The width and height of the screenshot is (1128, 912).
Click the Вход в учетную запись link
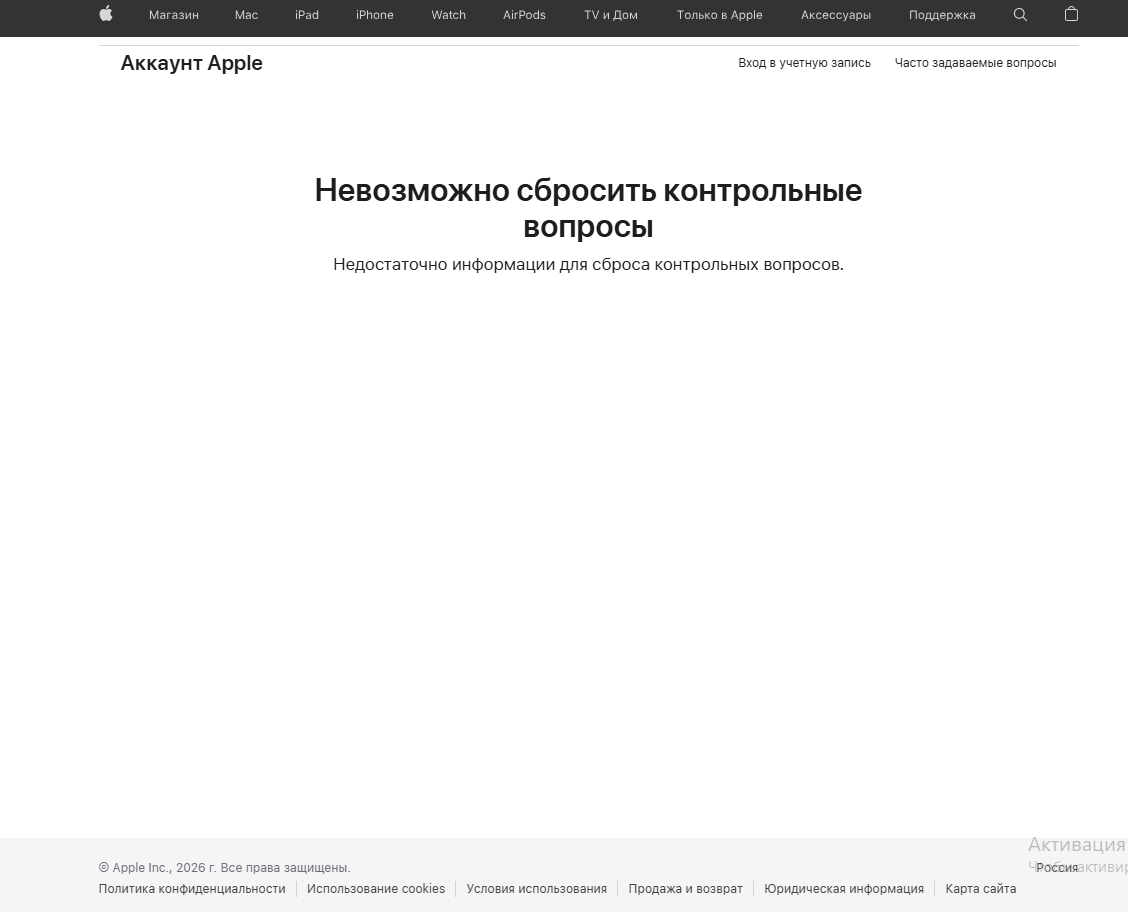tap(804, 63)
